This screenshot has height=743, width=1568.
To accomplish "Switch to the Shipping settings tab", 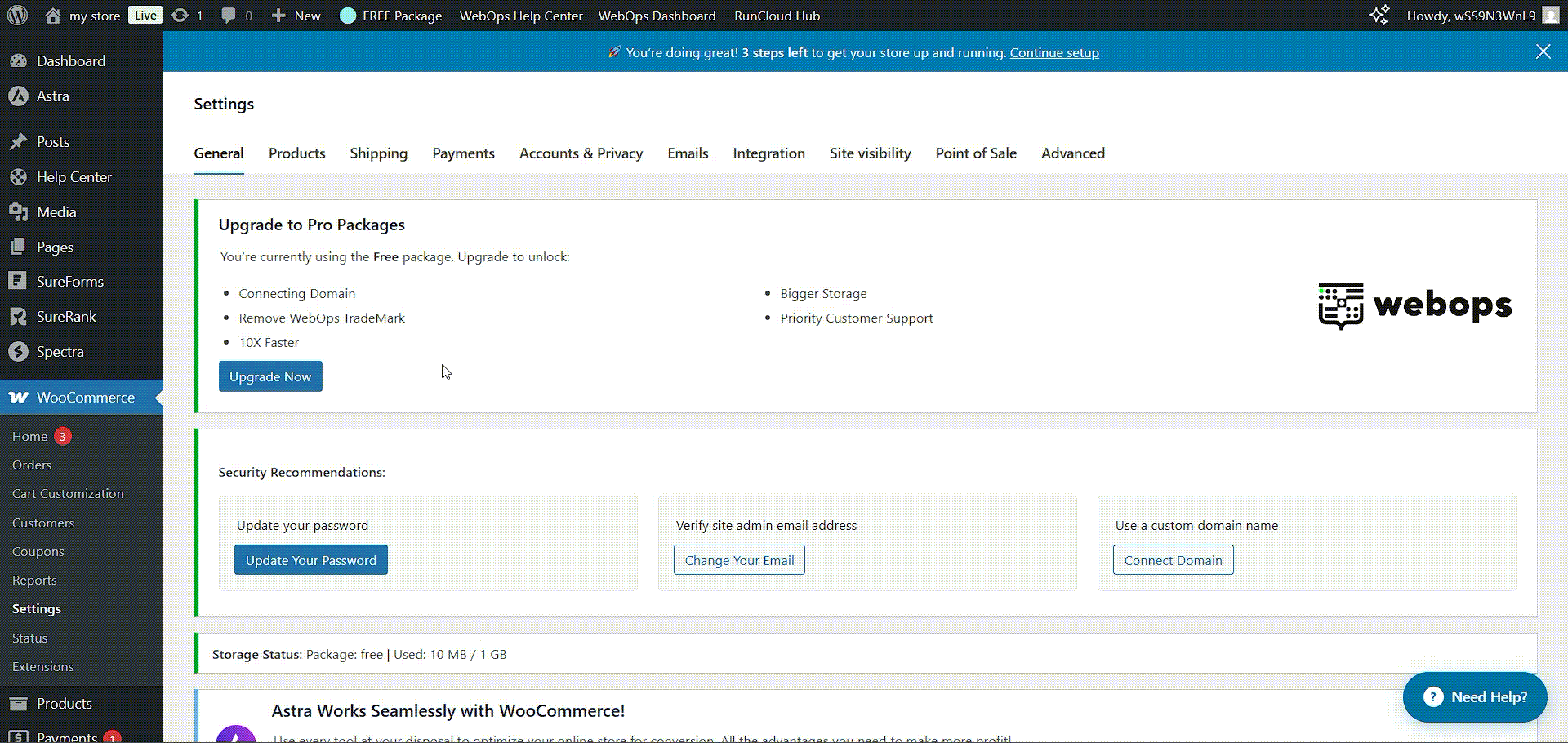I will (x=378, y=153).
